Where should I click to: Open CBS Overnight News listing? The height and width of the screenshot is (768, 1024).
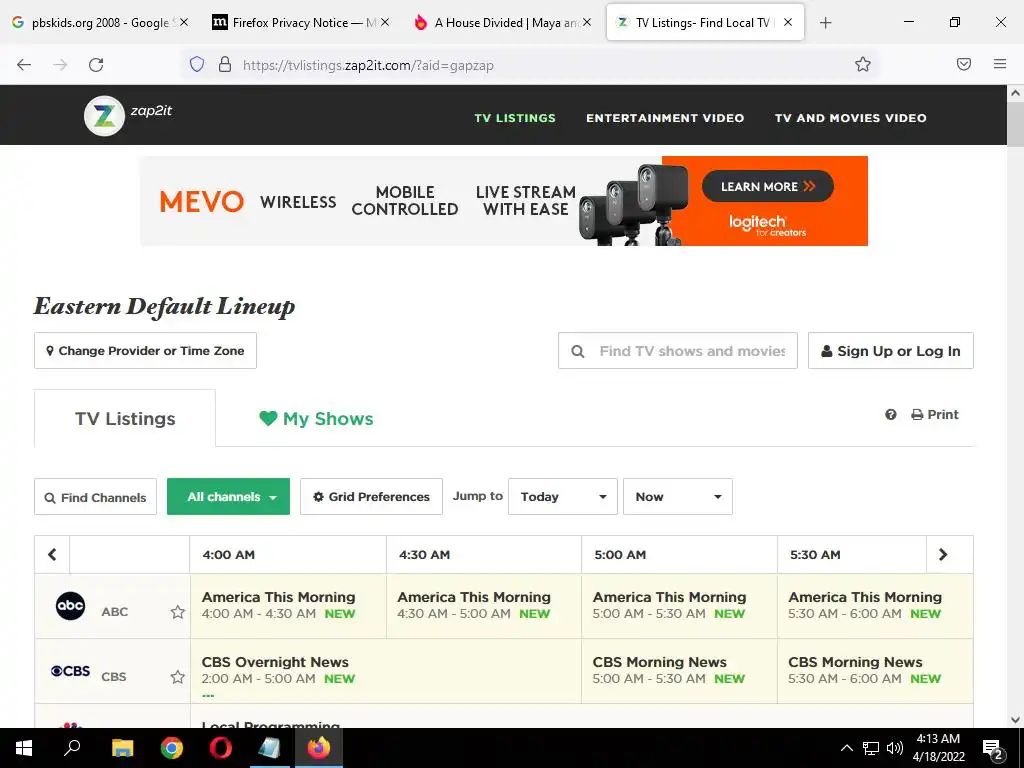[385, 671]
